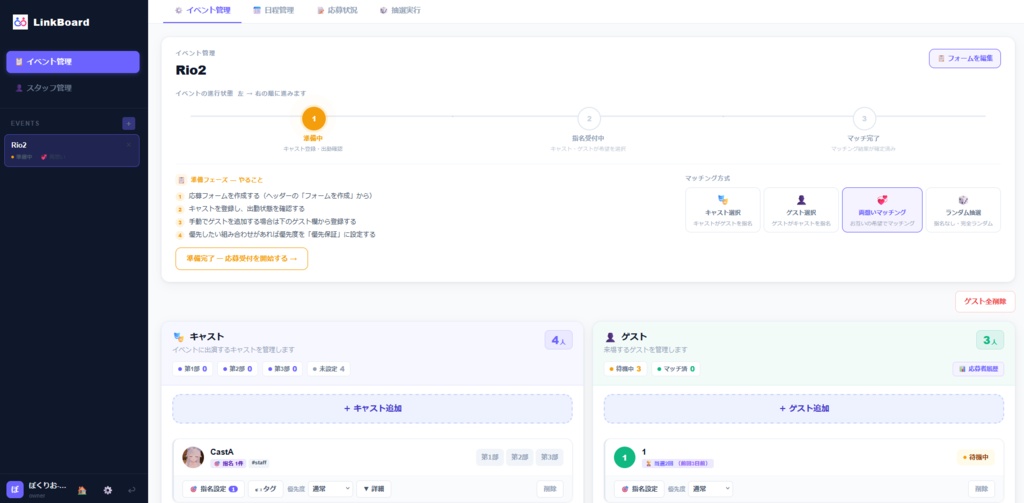Viewport: 1024px width, 503px height.
Task: Filter guests by マッチ済 chip
Action: pos(676,369)
